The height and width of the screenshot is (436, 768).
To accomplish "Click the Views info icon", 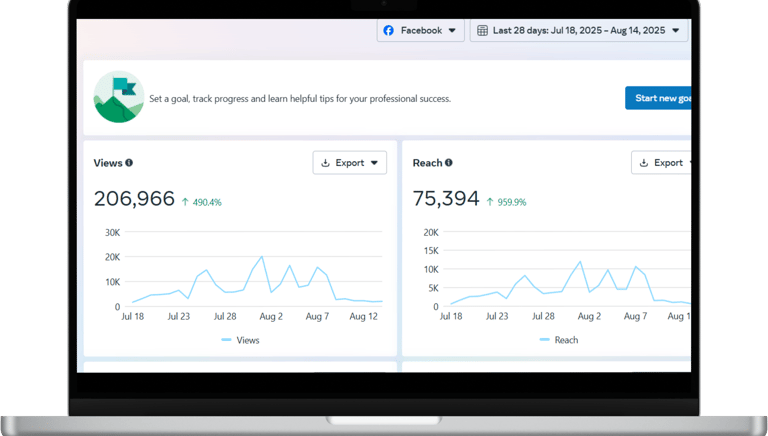I will pyautogui.click(x=129, y=163).
